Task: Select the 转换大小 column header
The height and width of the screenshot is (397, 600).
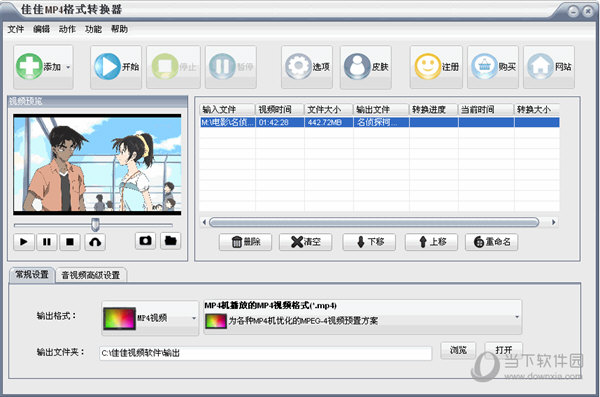Action: 537,109
